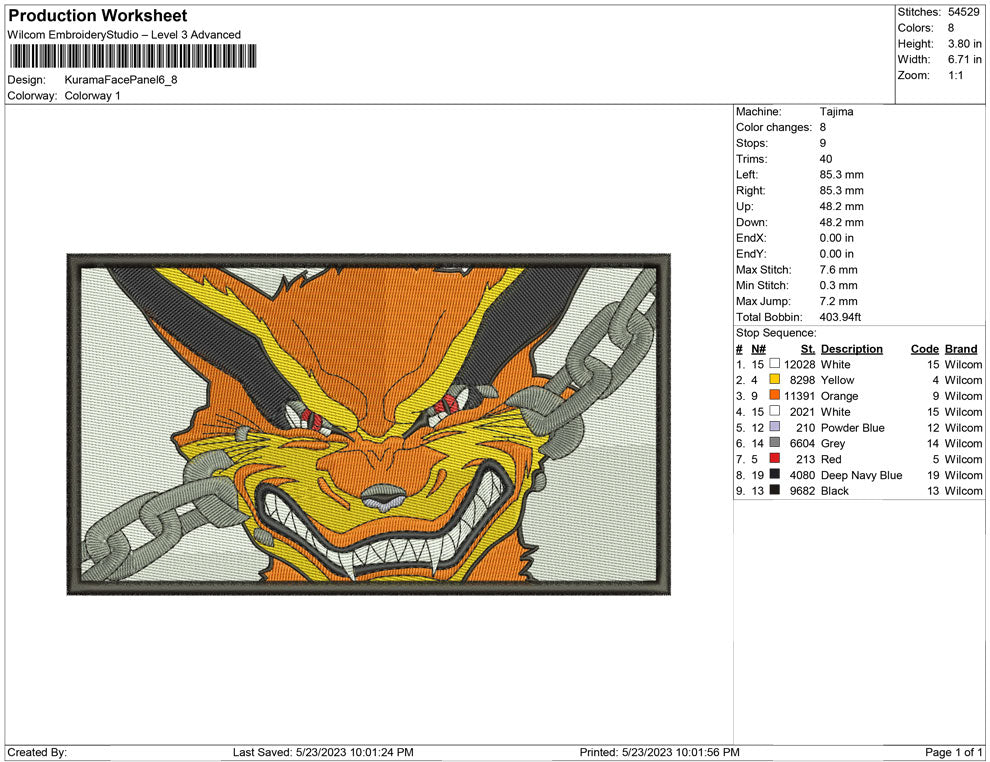Image resolution: width=990 pixels, height=762 pixels.
Task: Click the Deep Navy Blue description text
Action: tap(861, 475)
